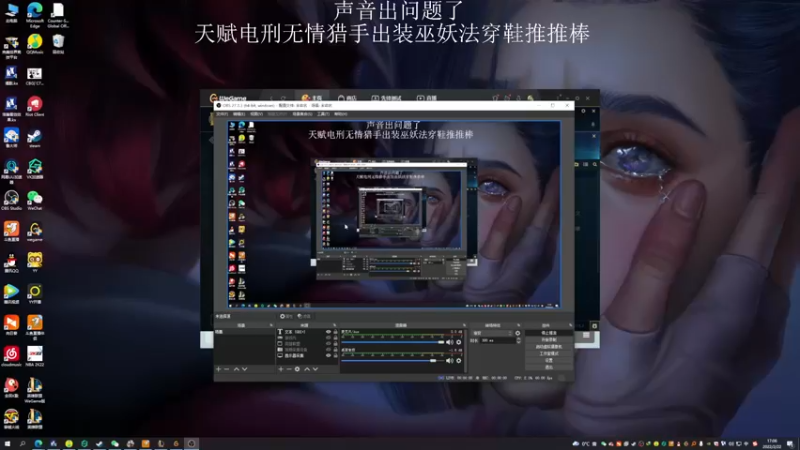
Task: Switch to WeGame home tab
Action: click(312, 98)
